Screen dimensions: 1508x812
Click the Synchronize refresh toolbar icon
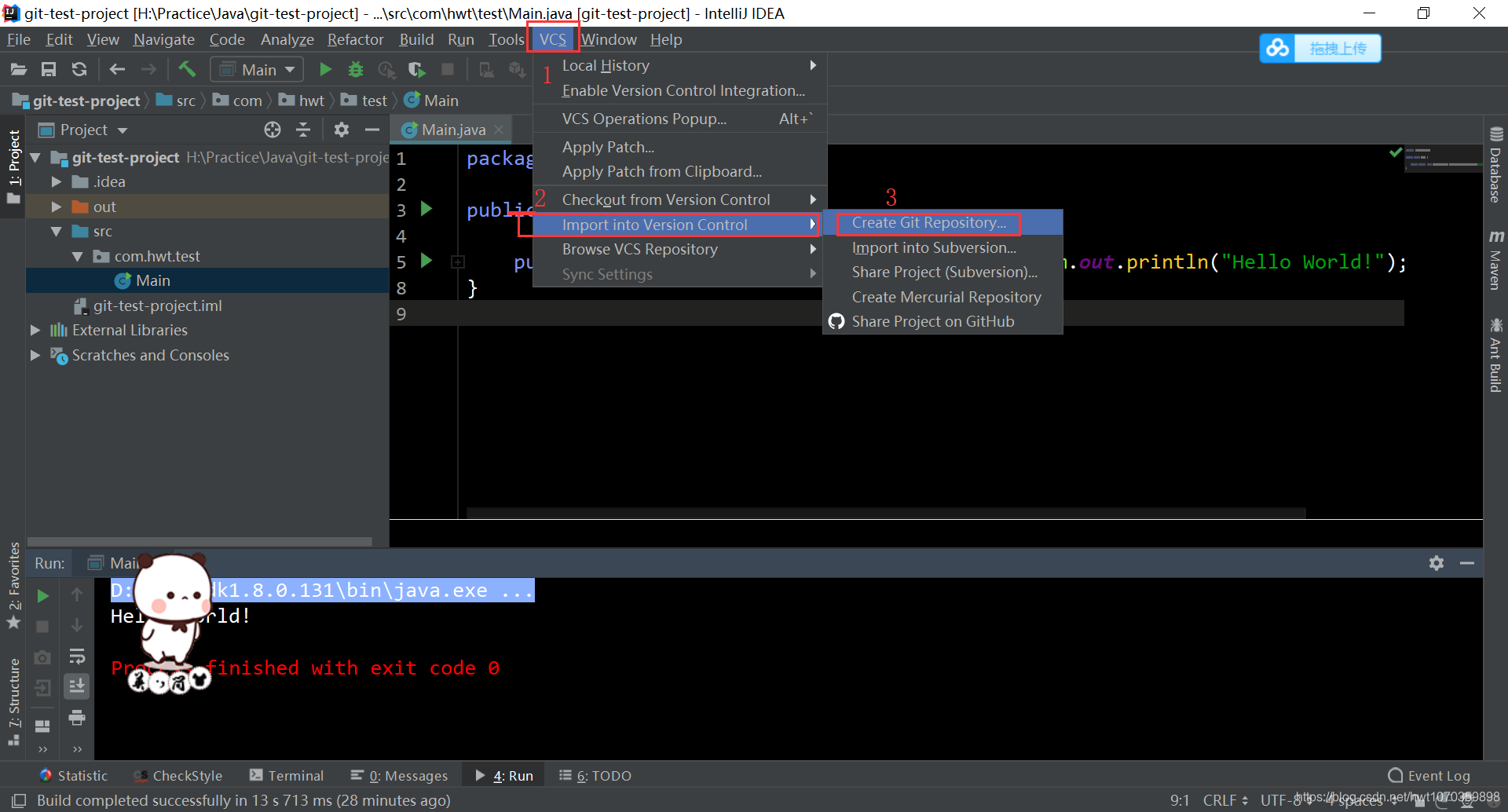[79, 70]
